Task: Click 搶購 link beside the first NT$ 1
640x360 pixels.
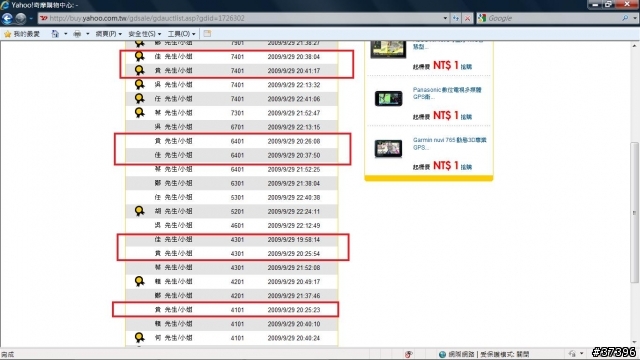Action: pos(466,67)
